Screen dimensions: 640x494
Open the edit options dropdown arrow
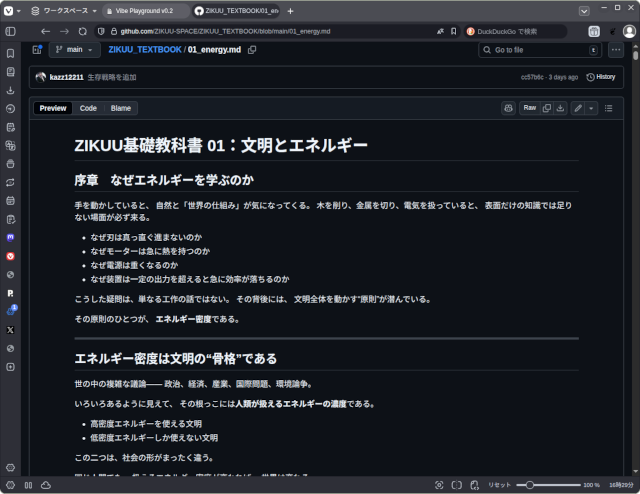click(x=591, y=108)
